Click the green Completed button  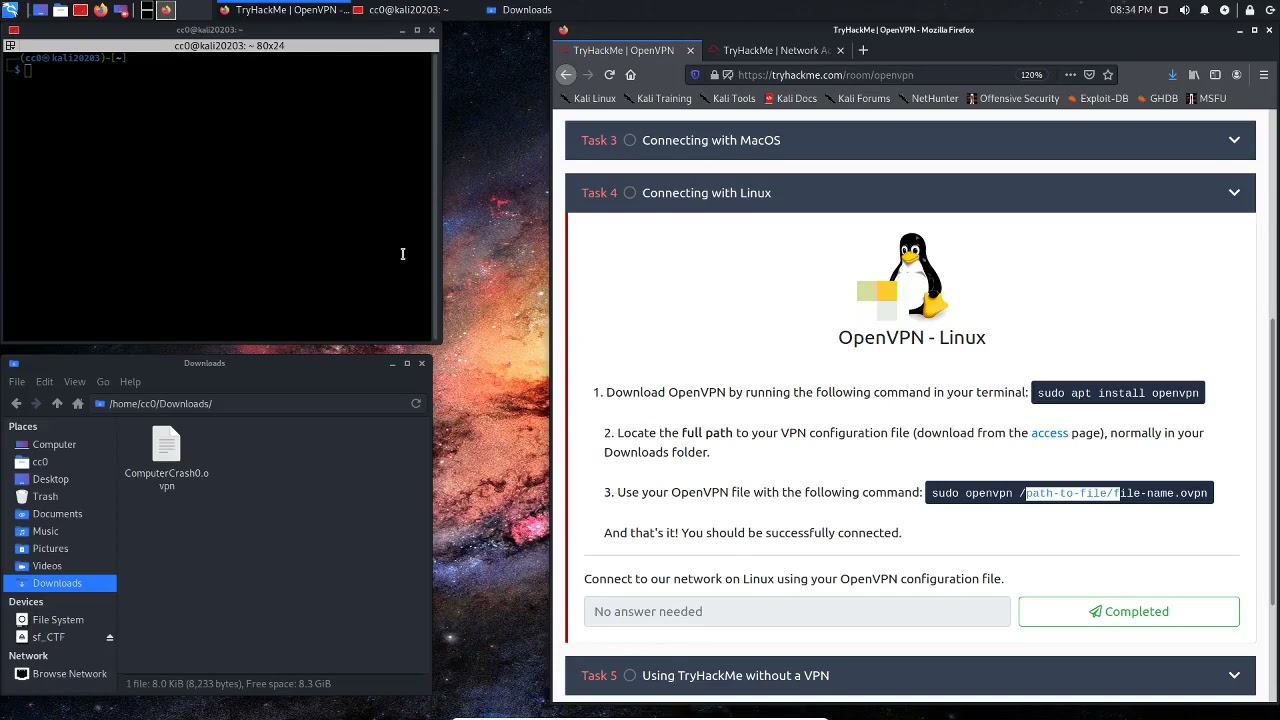coord(1129,612)
